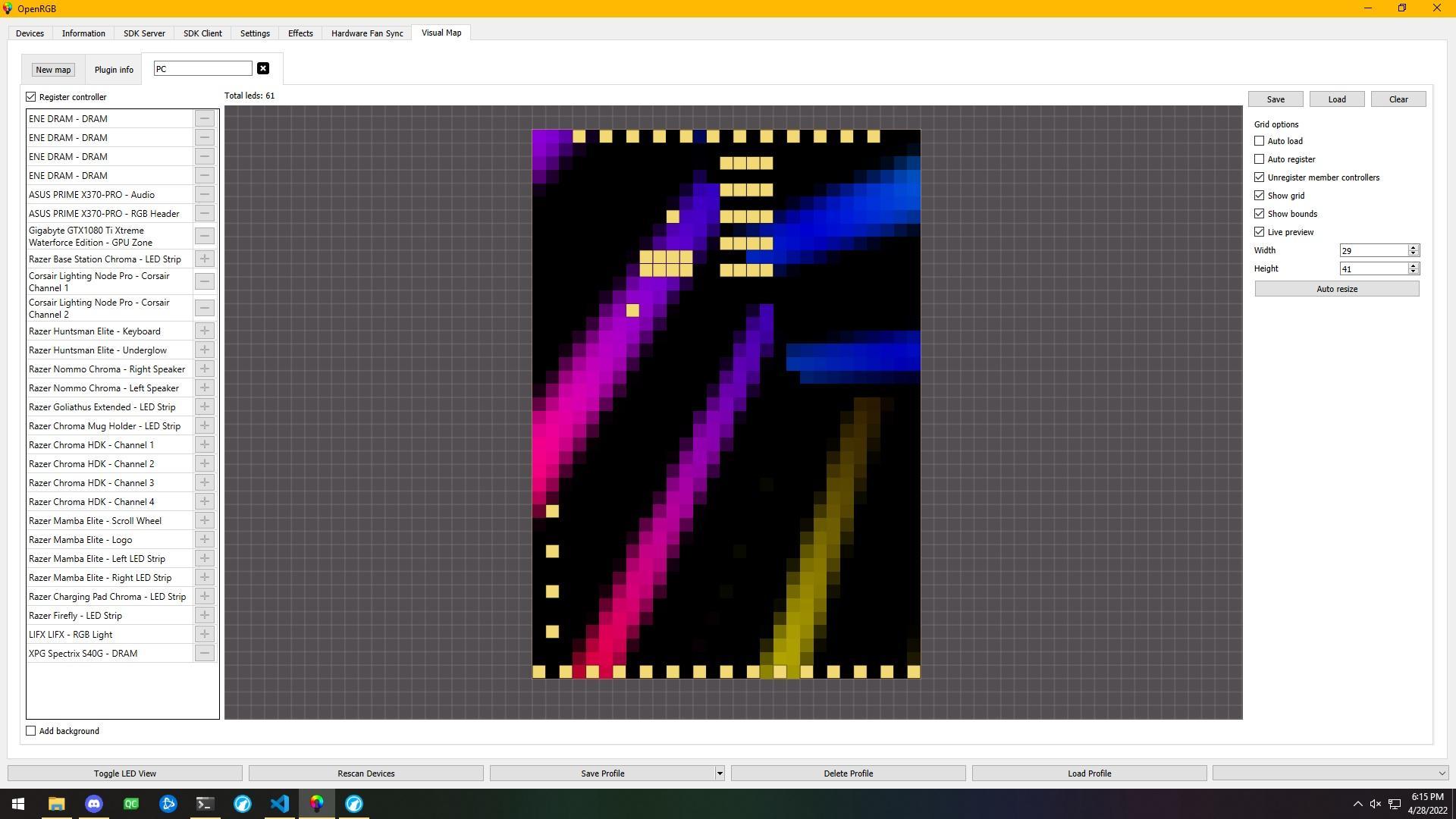Image resolution: width=1456 pixels, height=819 pixels.
Task: Click minus button for Corsair Channel 1
Action: pyautogui.click(x=204, y=281)
